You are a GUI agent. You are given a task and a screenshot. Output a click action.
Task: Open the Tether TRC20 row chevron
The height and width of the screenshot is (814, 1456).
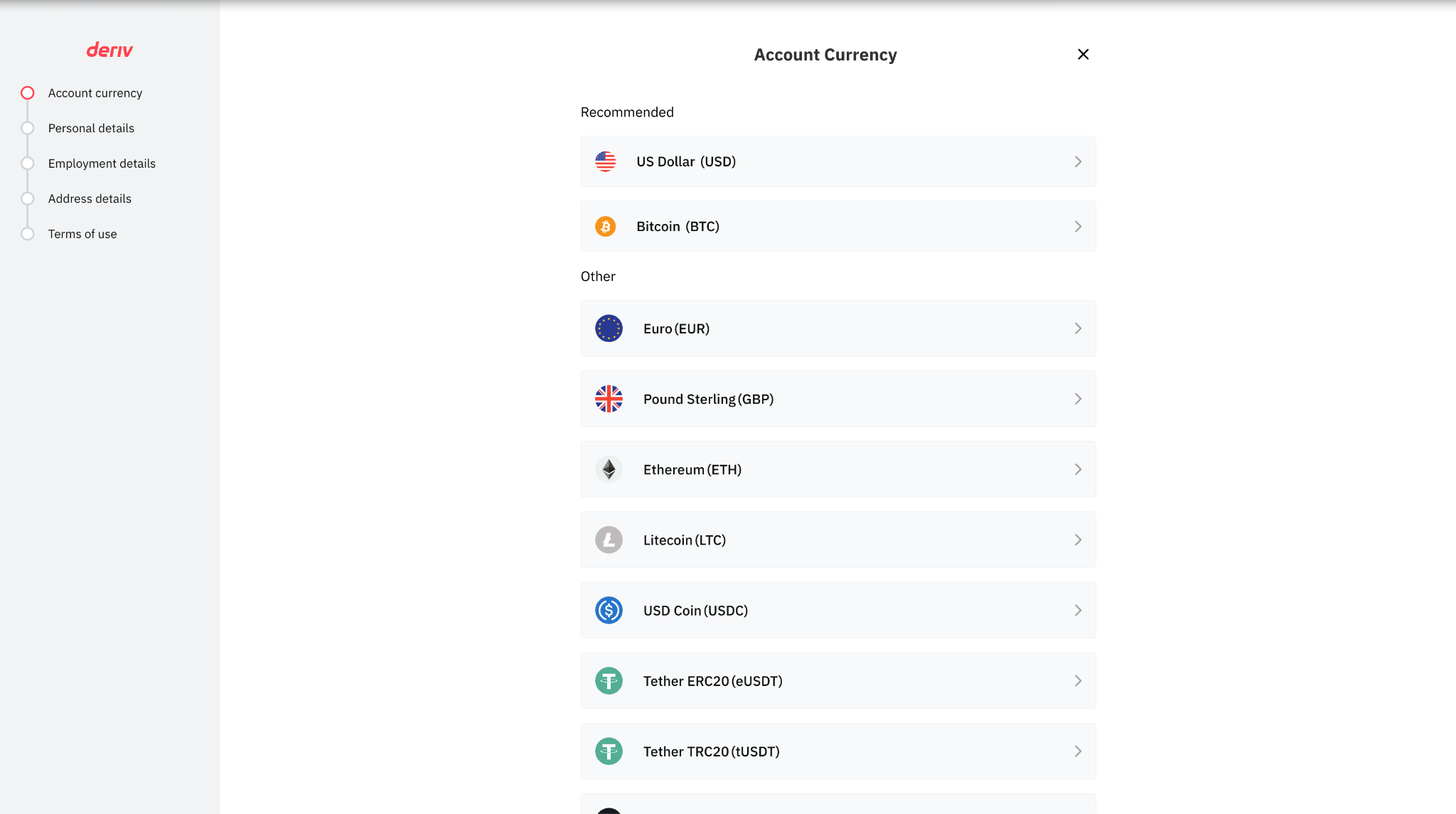click(x=1078, y=751)
